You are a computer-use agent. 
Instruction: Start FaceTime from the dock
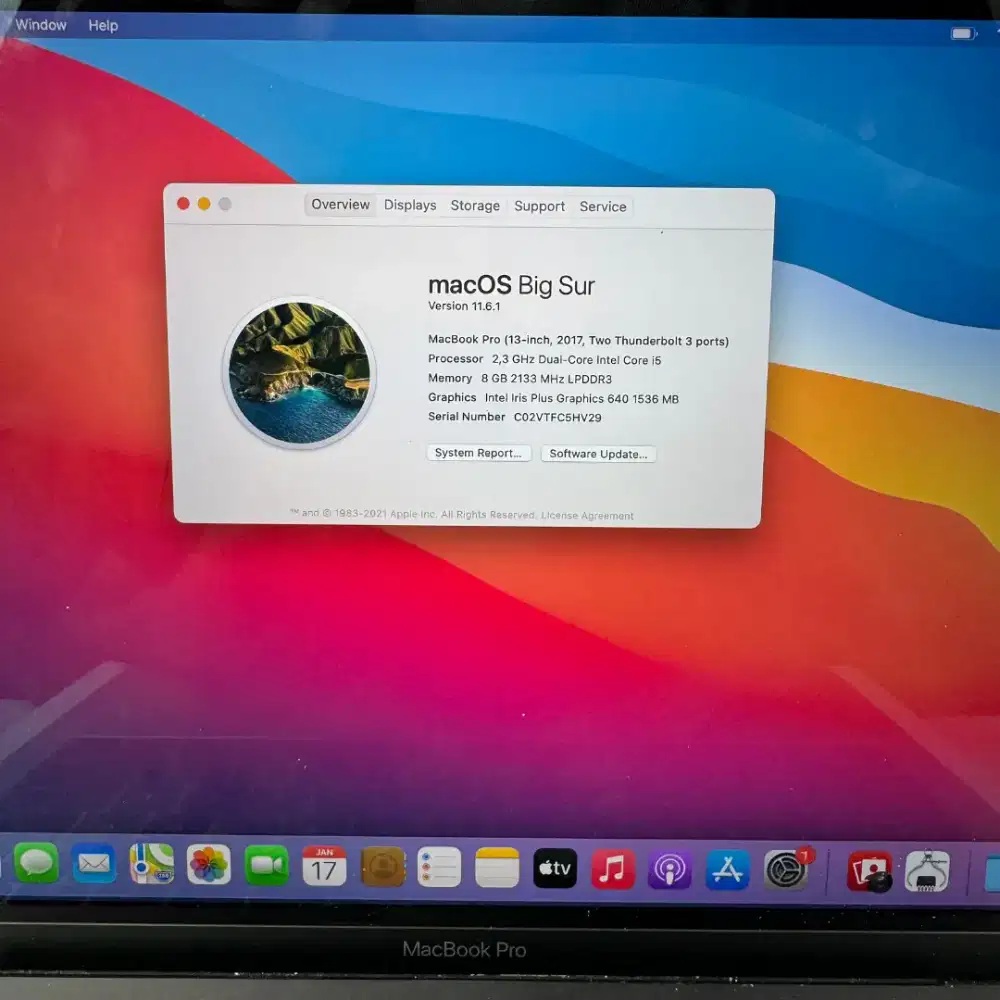point(266,866)
